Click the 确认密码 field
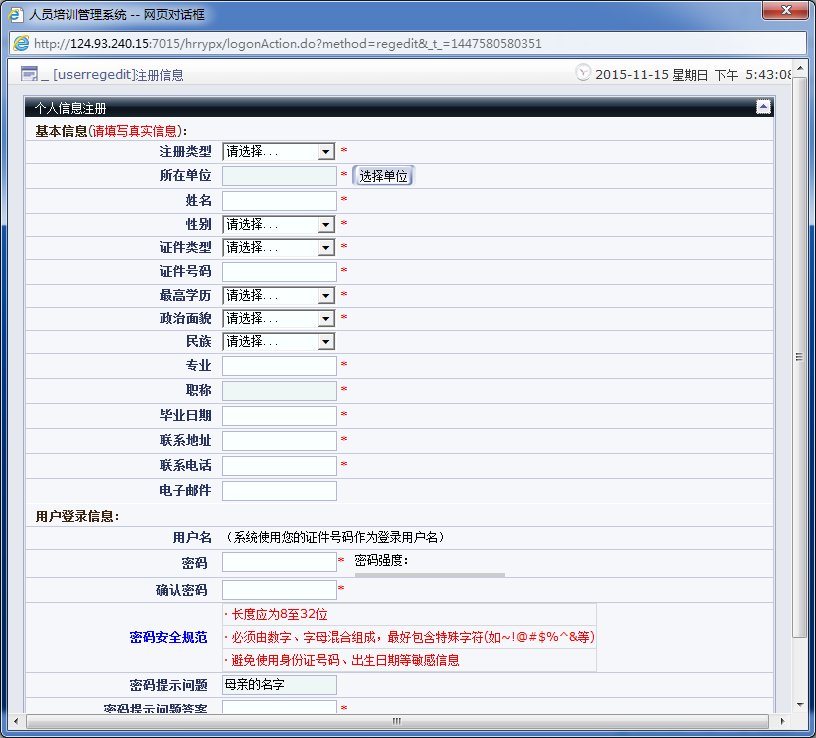Screen dimensions: 816x738 (279, 590)
